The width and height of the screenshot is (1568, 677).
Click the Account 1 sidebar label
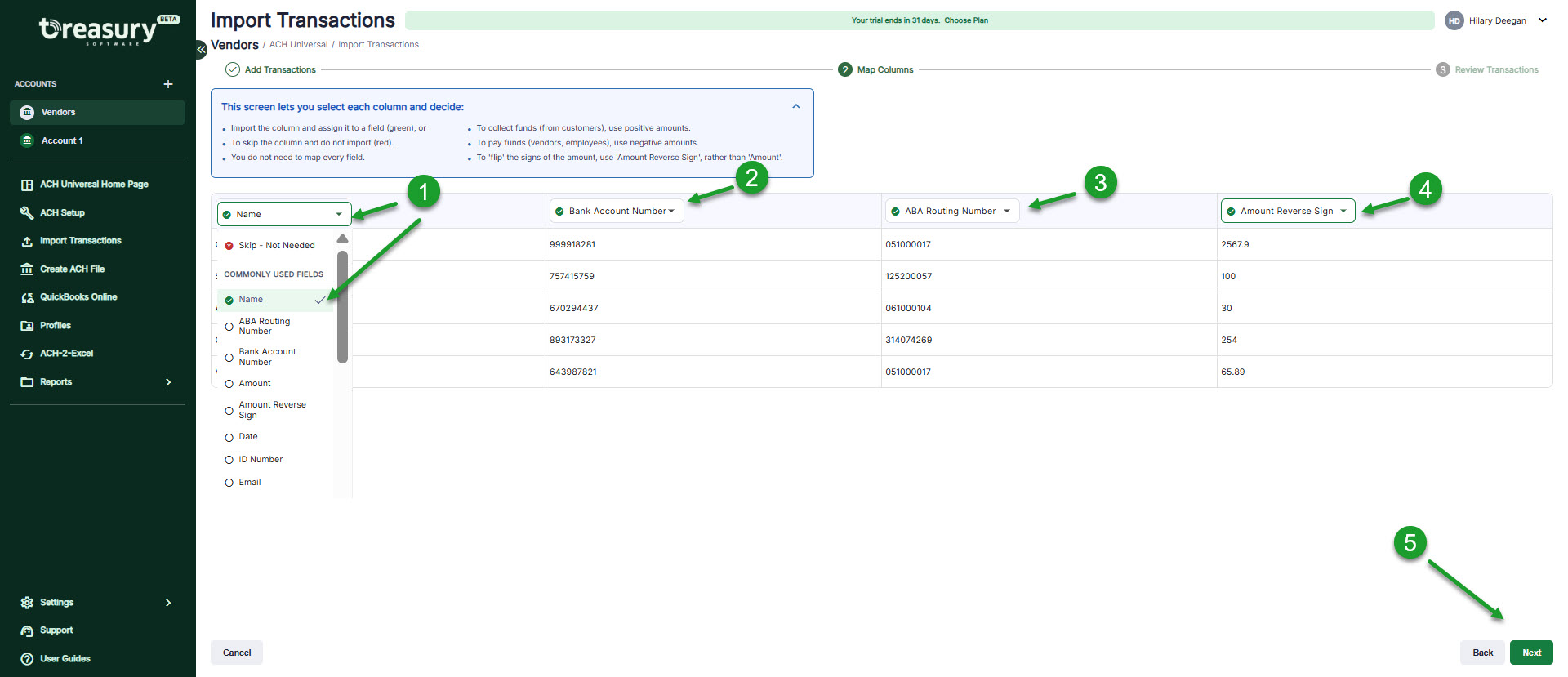[62, 140]
